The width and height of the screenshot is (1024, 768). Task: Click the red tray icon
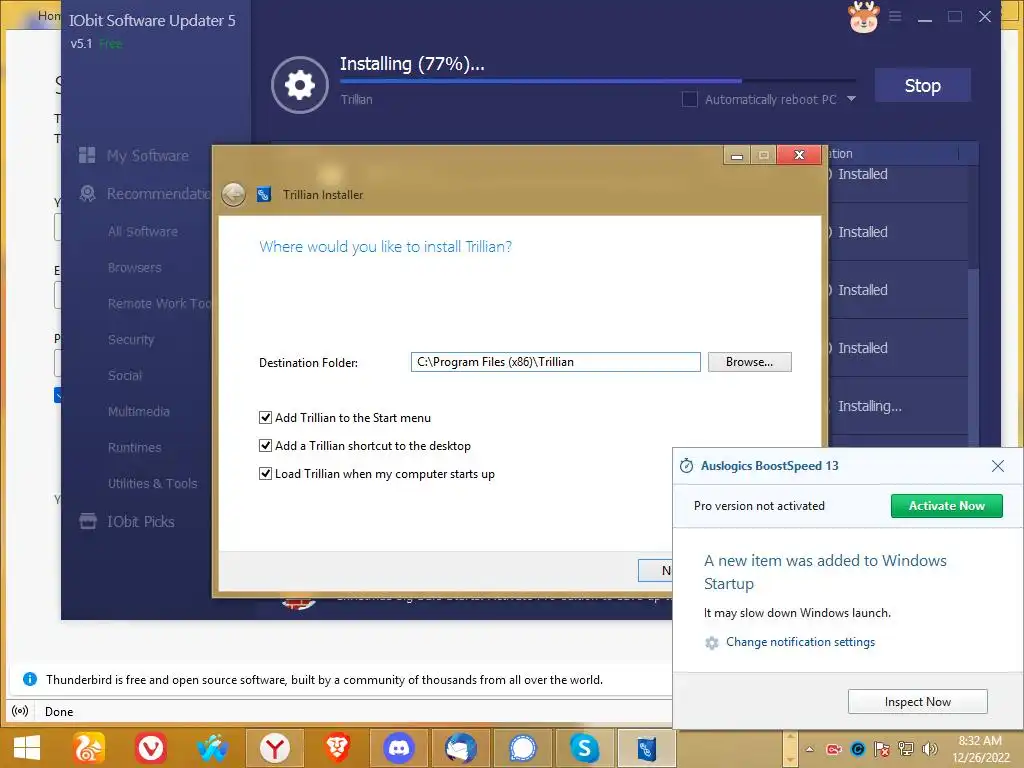click(x=834, y=749)
